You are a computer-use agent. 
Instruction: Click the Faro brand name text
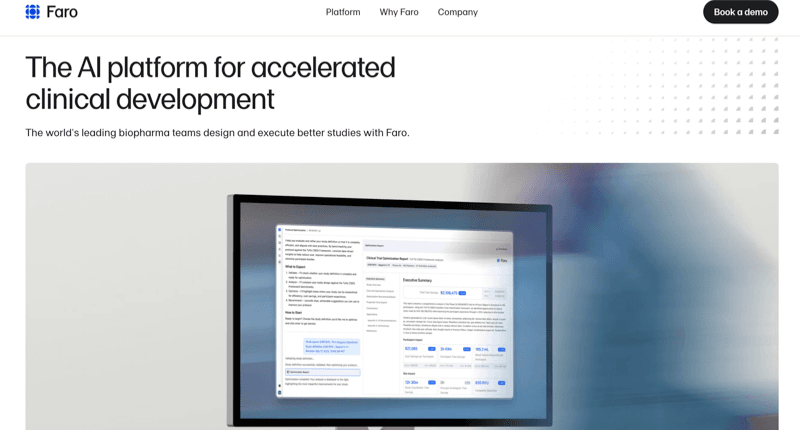tap(62, 12)
